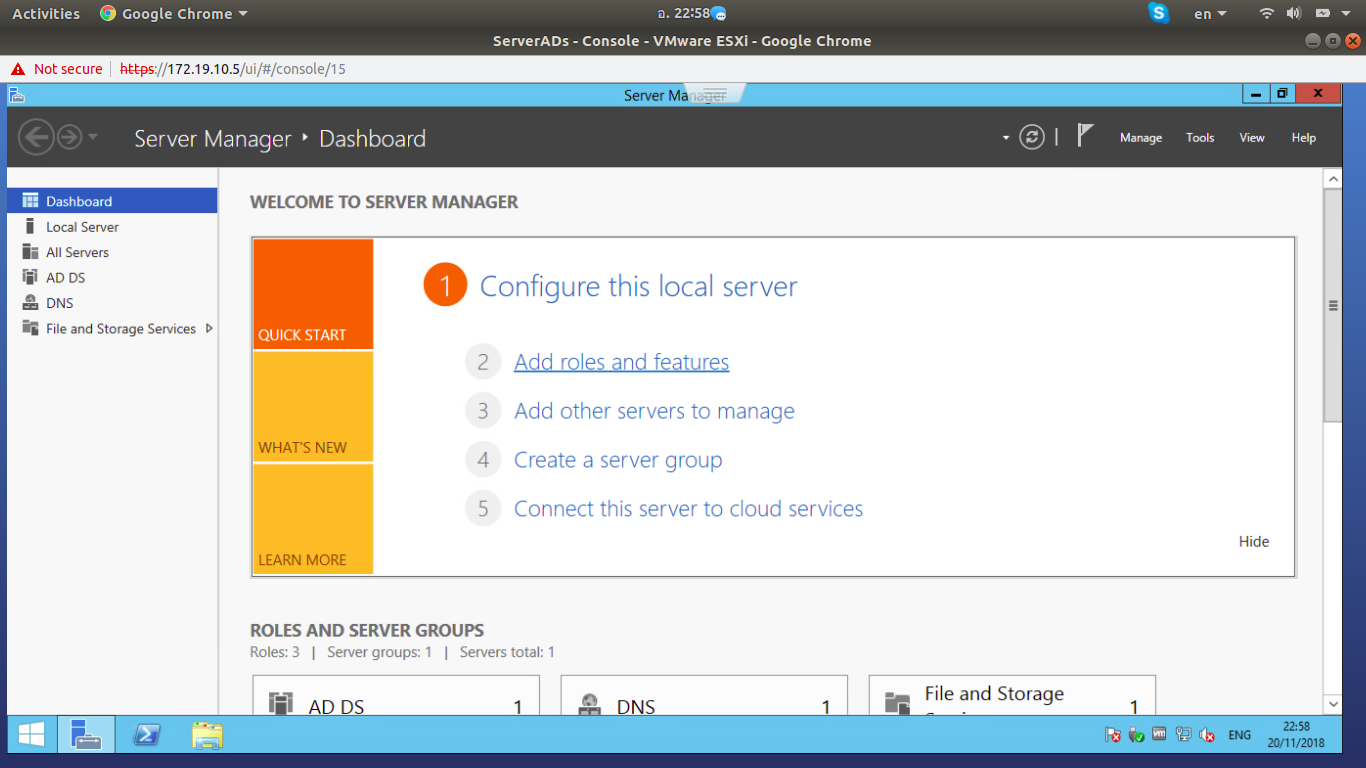This screenshot has width=1366, height=768.
Task: Click the Configure this local server link
Action: [x=639, y=287]
